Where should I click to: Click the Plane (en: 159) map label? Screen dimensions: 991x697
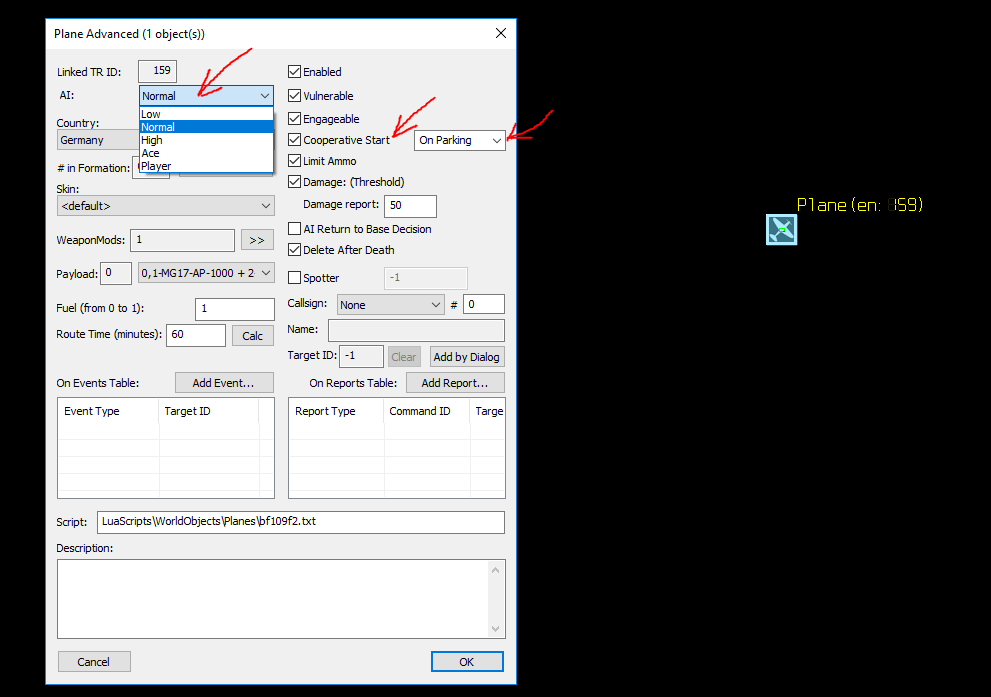point(860,205)
